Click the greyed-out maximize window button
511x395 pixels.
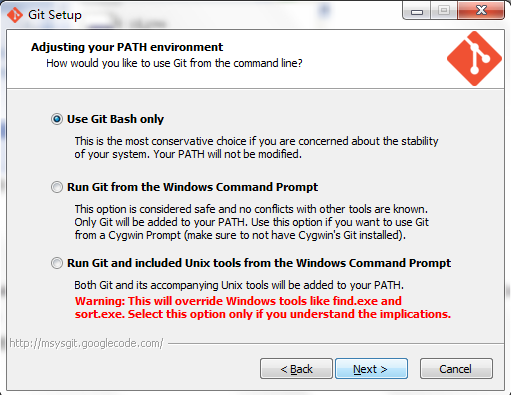click(x=444, y=11)
